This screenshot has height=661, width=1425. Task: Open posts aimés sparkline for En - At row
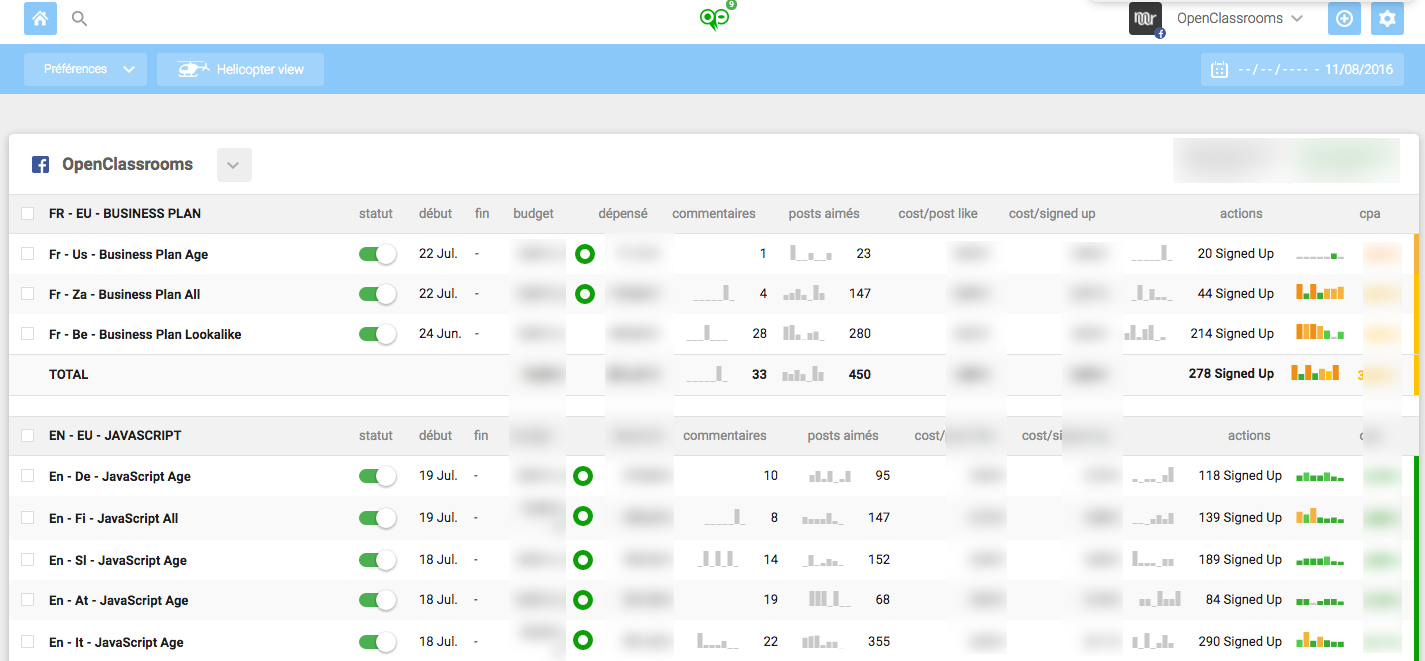point(830,599)
